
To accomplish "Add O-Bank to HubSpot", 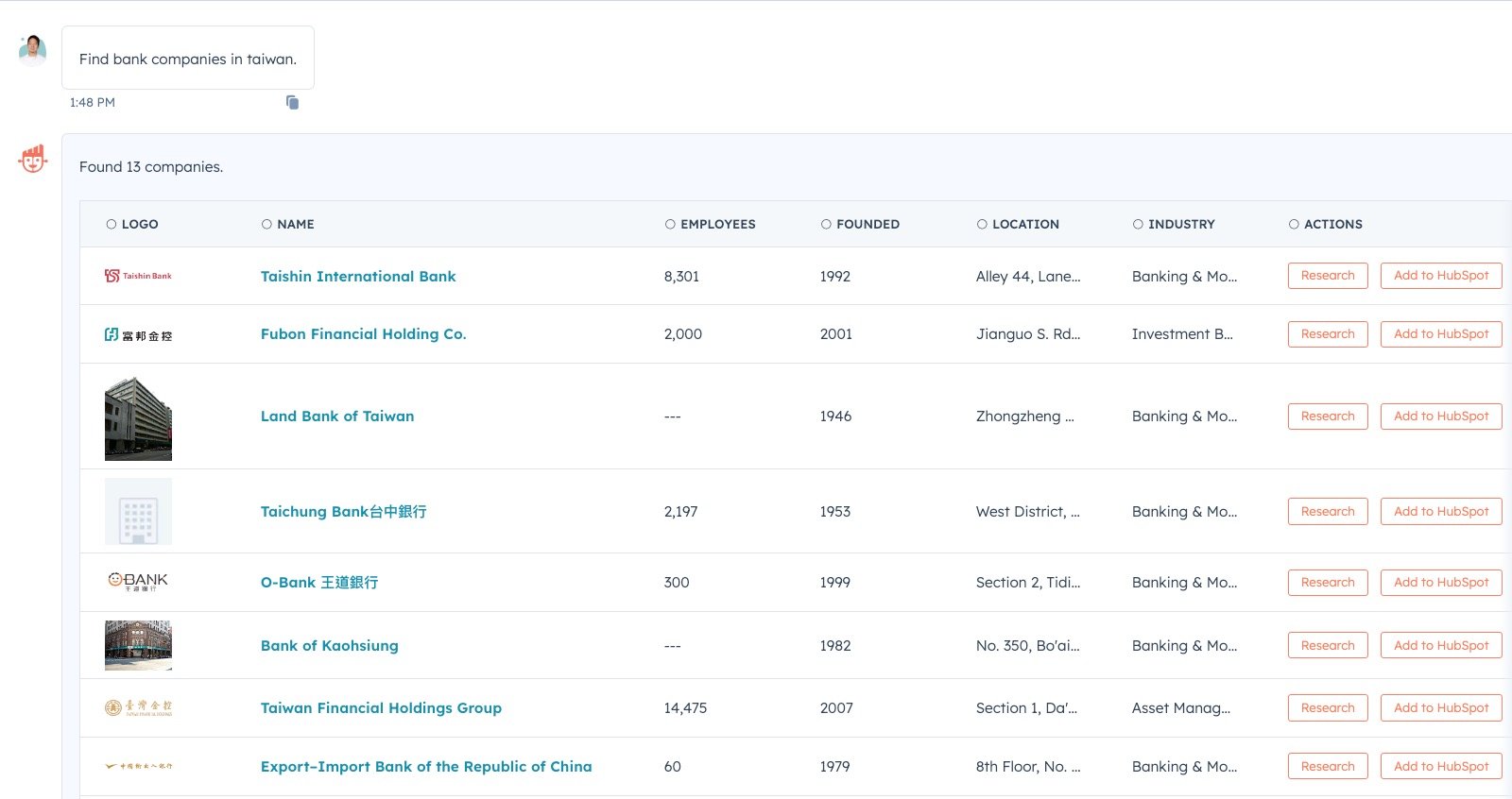I will pos(1440,582).
